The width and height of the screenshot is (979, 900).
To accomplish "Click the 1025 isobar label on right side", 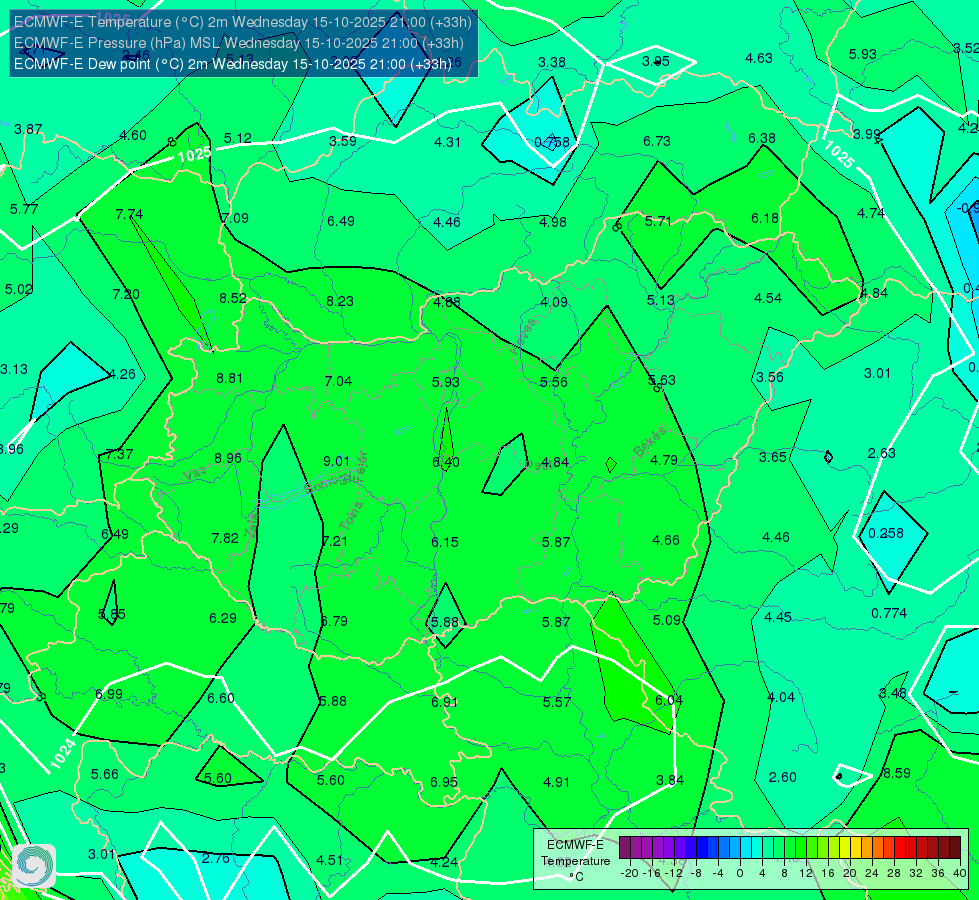I will pyautogui.click(x=839, y=155).
